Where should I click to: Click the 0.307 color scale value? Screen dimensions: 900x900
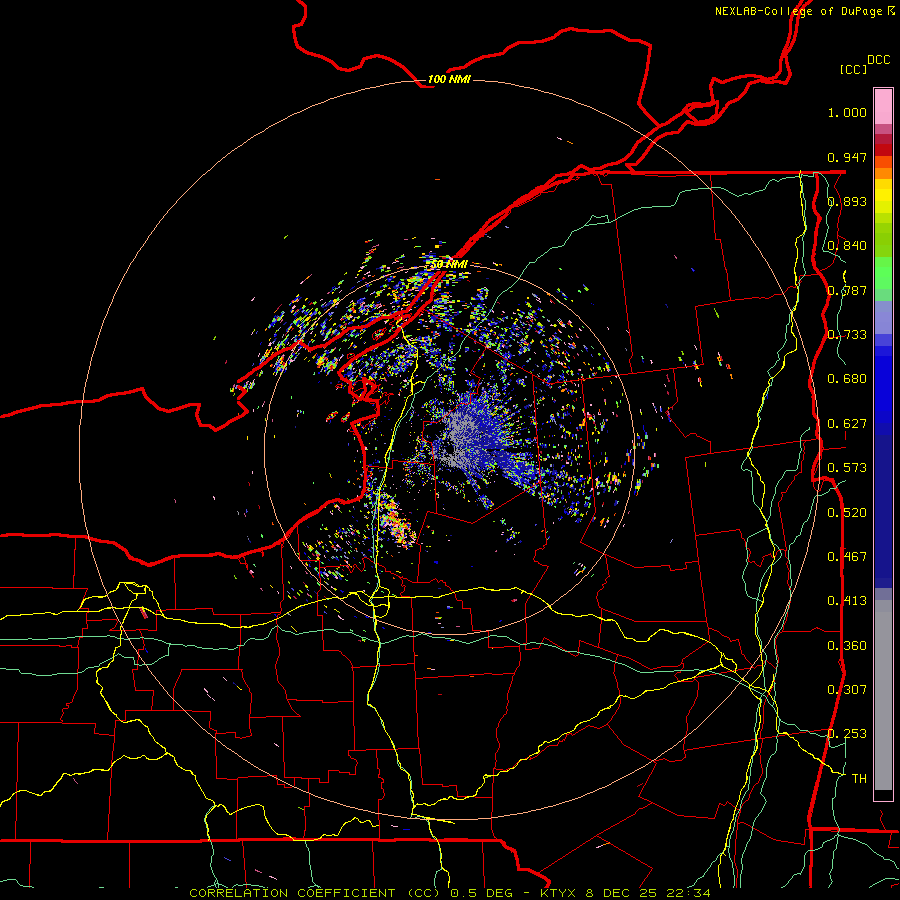click(847, 690)
